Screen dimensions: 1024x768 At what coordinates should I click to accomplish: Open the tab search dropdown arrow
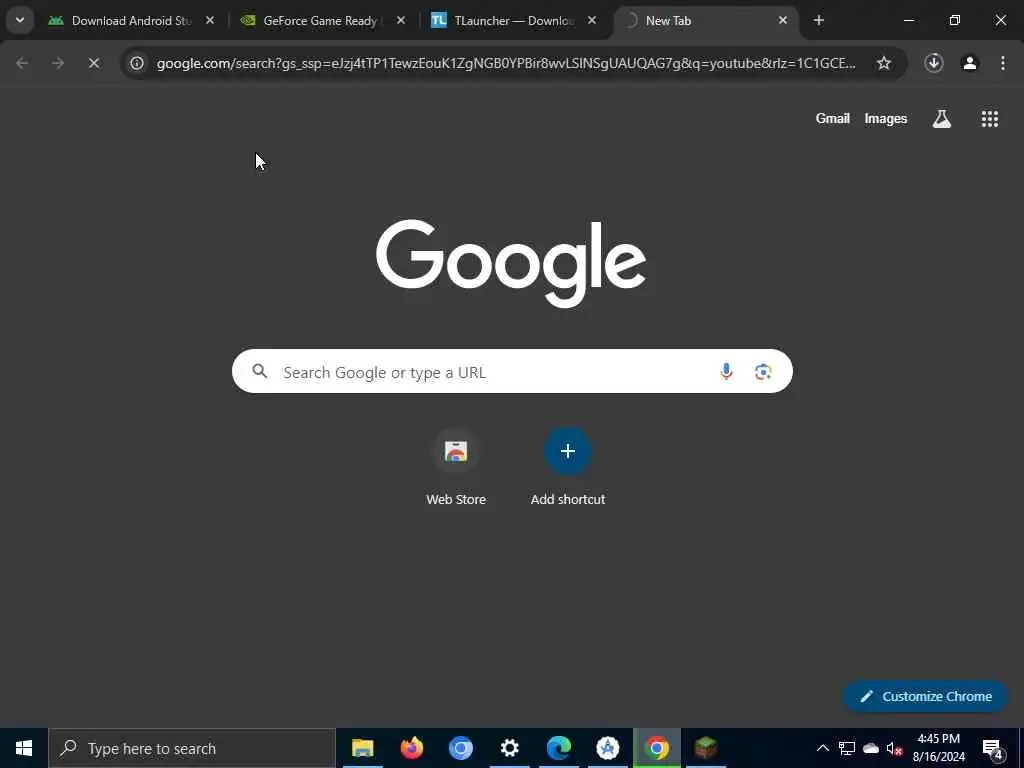tap(20, 20)
